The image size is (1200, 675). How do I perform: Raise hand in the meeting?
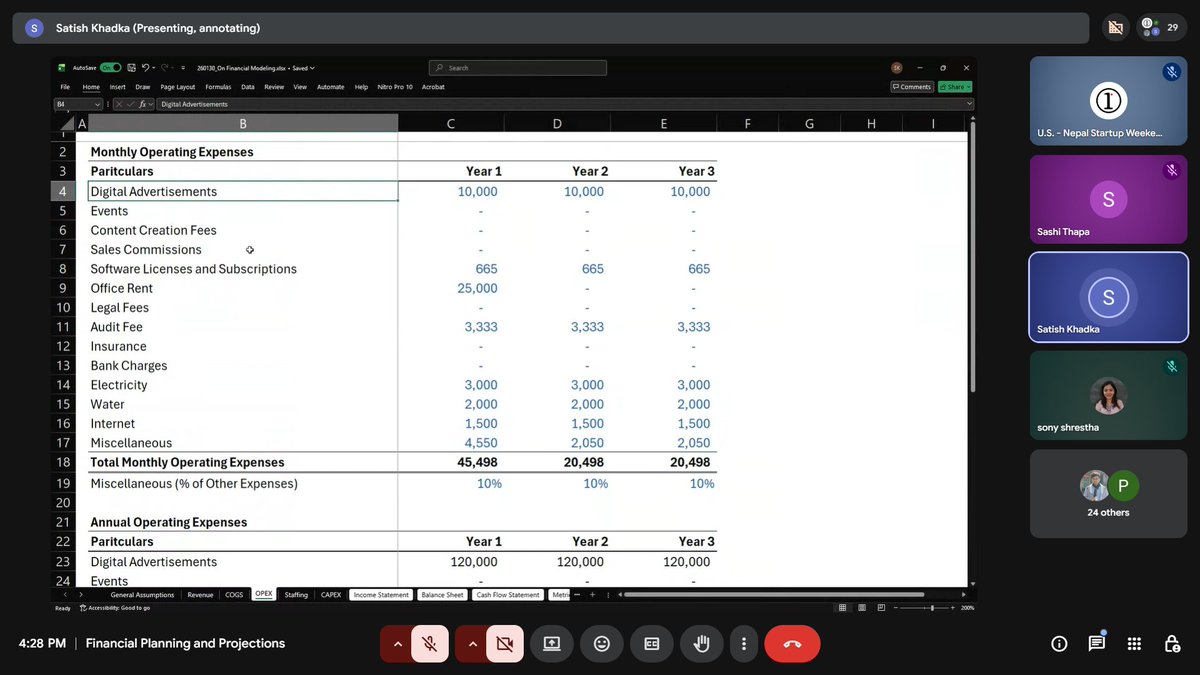(x=702, y=644)
